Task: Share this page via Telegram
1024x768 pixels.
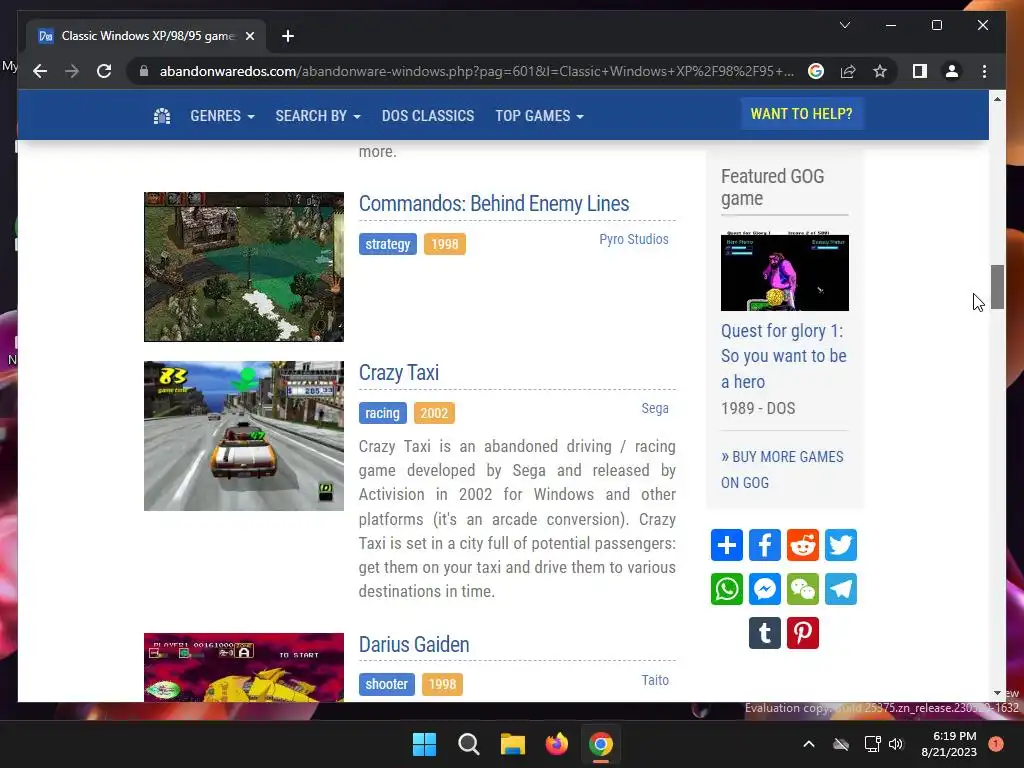Action: tap(840, 589)
